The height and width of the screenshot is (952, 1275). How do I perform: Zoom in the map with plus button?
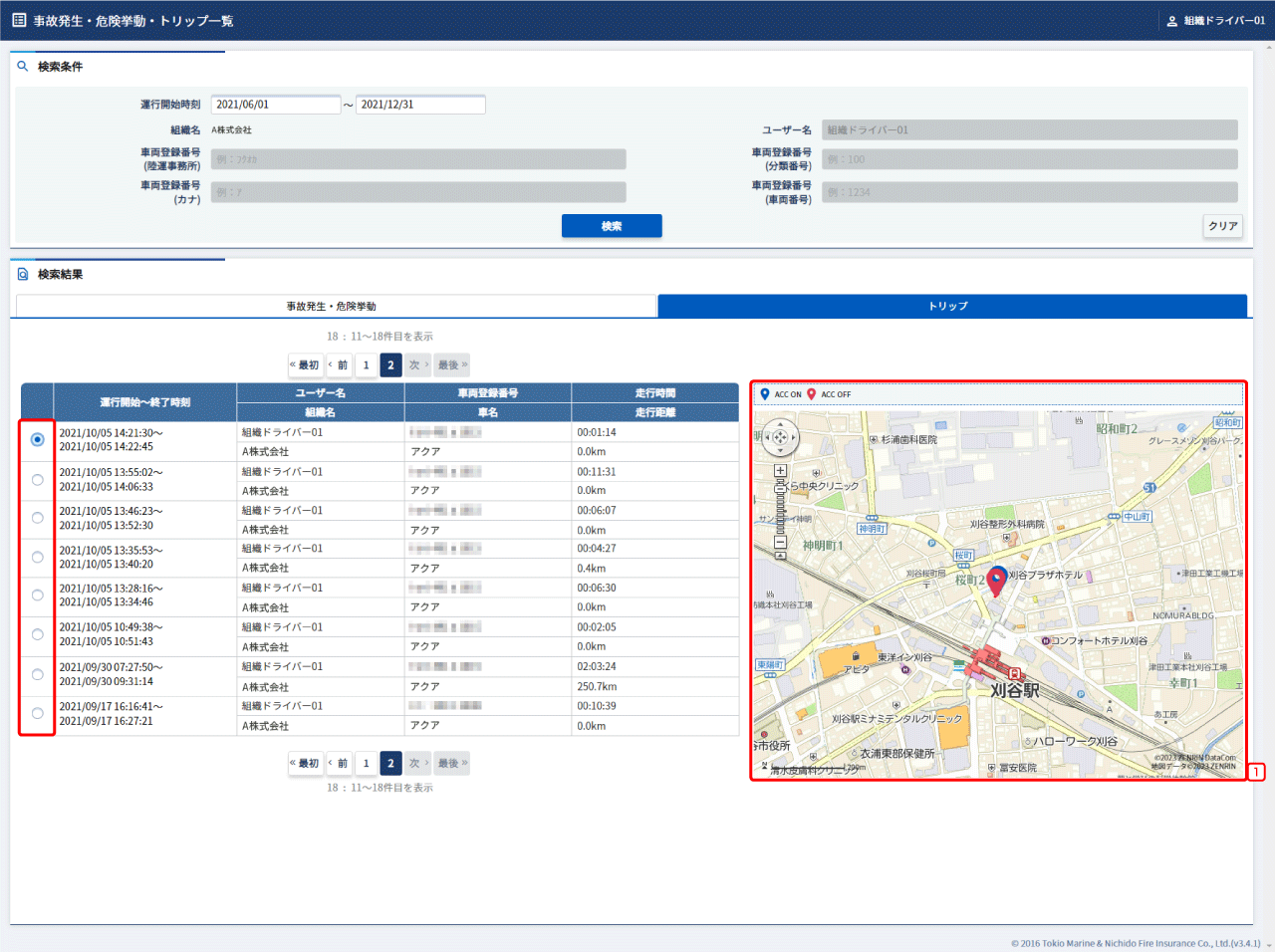click(x=780, y=471)
